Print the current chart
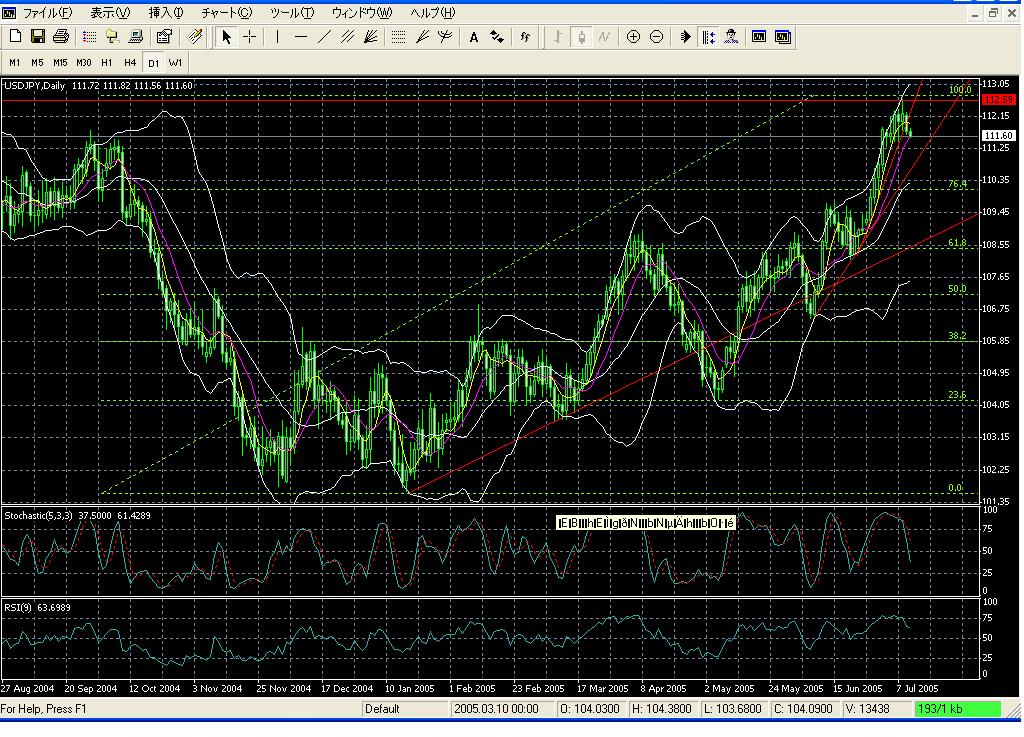The height and width of the screenshot is (737, 1024). (59, 37)
